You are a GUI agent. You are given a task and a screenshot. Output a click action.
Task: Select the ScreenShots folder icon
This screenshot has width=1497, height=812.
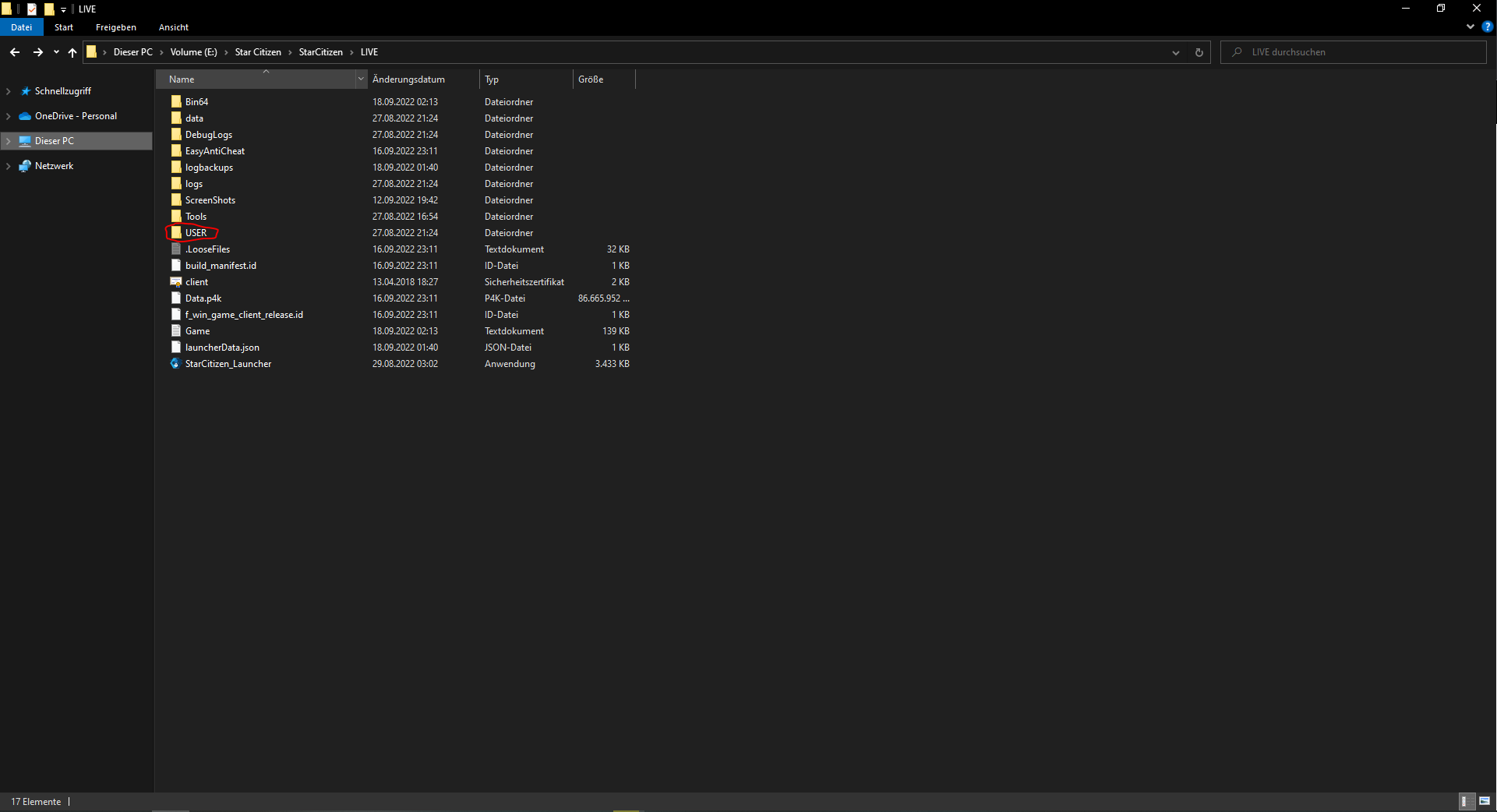(x=176, y=199)
